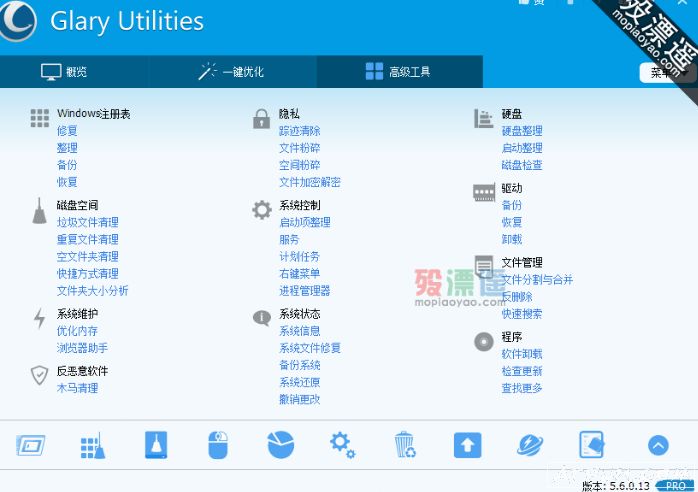Click the eraser tracks toolbar icon
The height and width of the screenshot is (492, 698).
coord(592,444)
